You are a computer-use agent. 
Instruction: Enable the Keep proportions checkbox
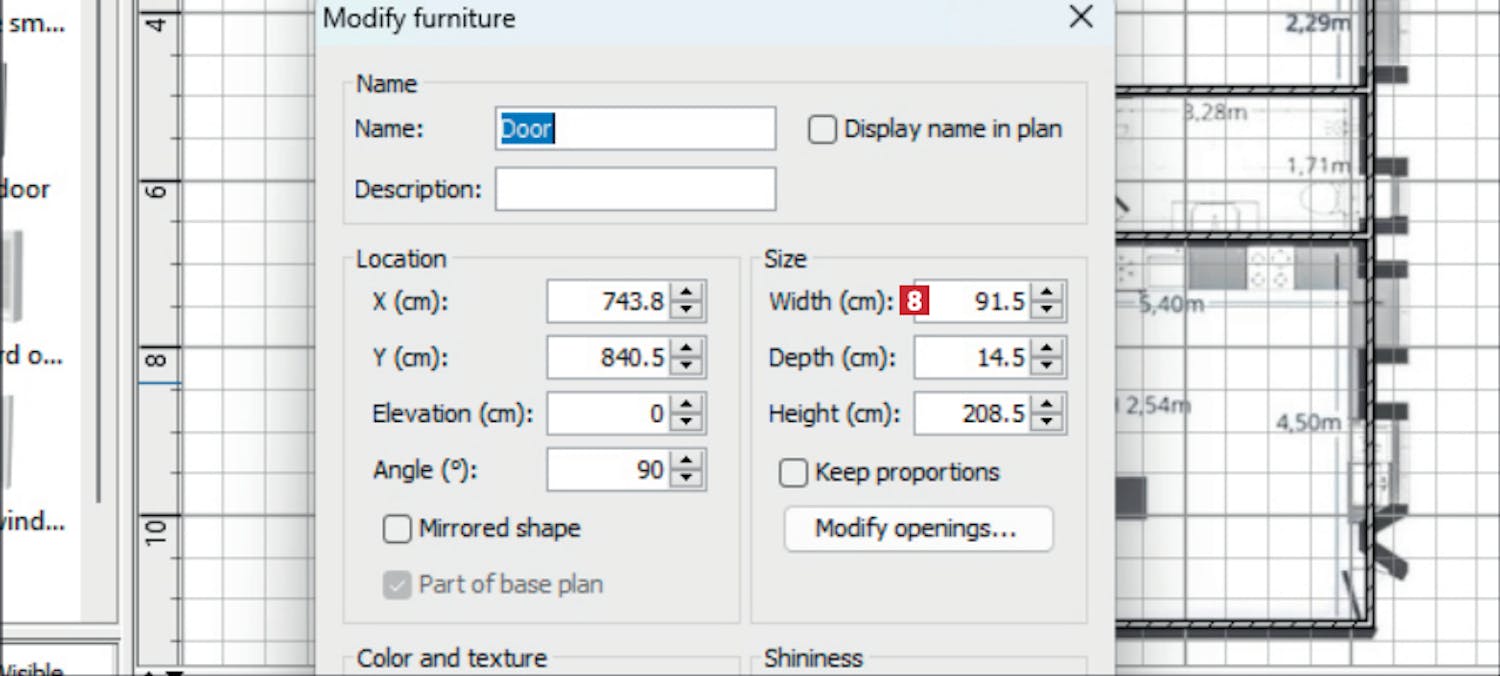[793, 473]
